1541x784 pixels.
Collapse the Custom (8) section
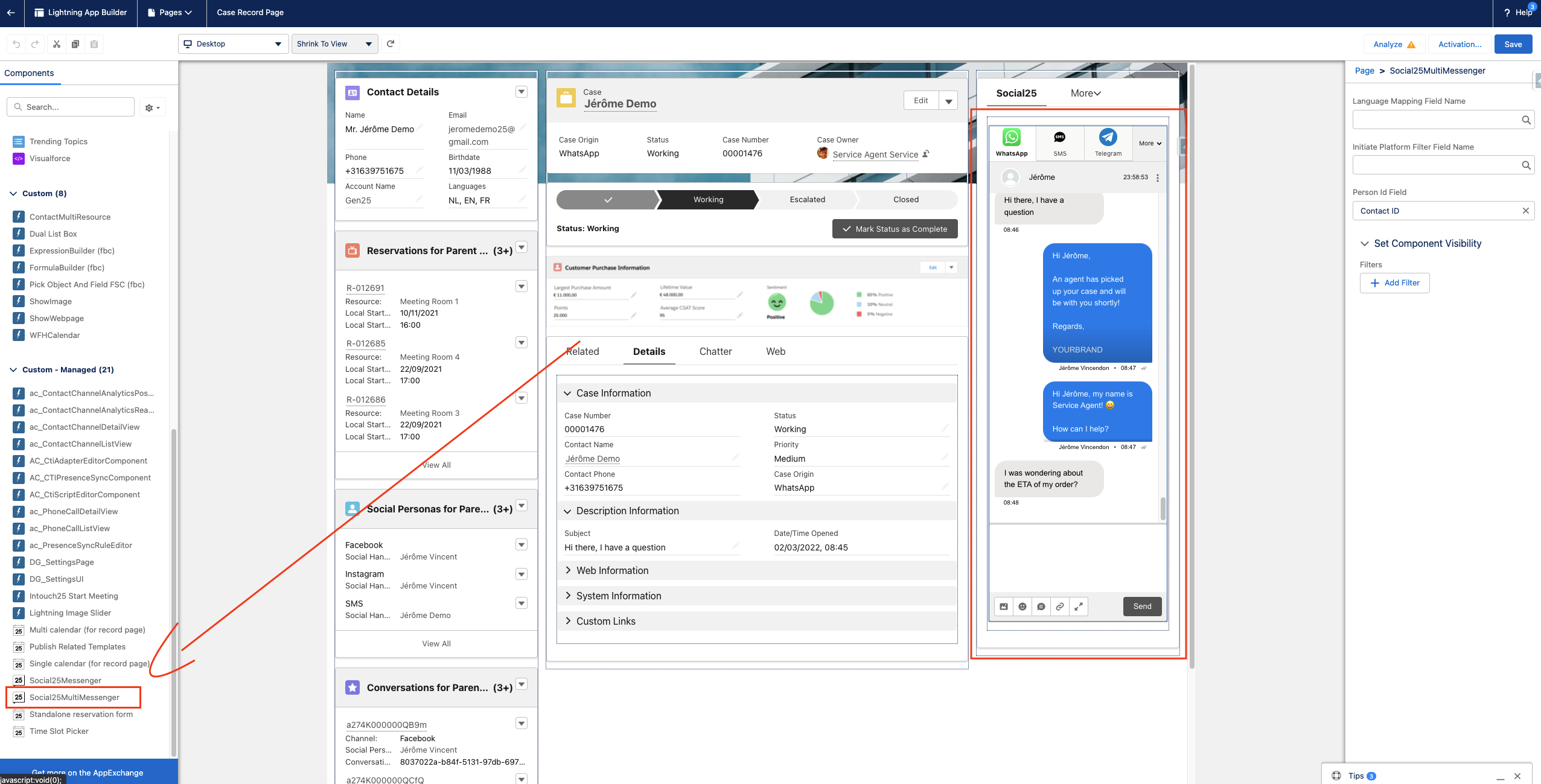(x=13, y=194)
